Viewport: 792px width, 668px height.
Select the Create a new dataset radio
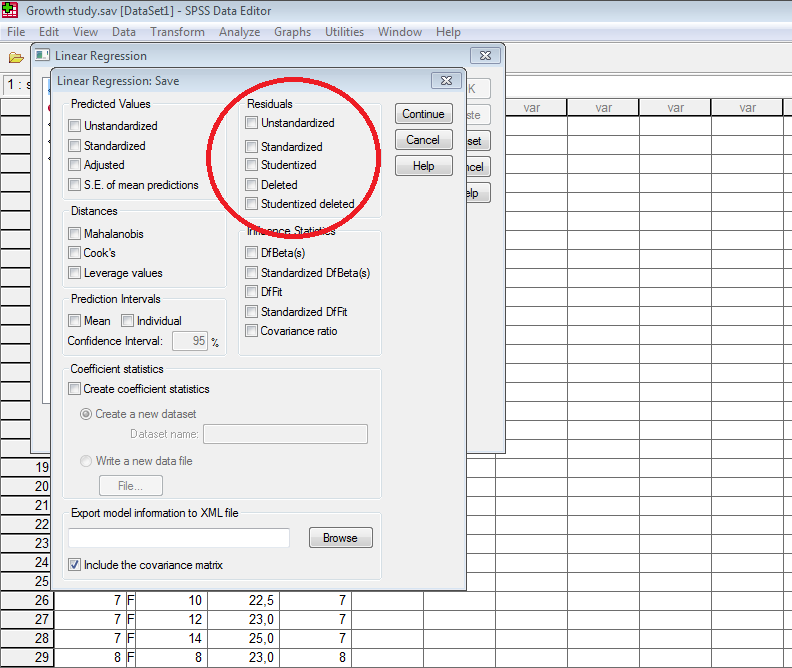click(x=86, y=414)
